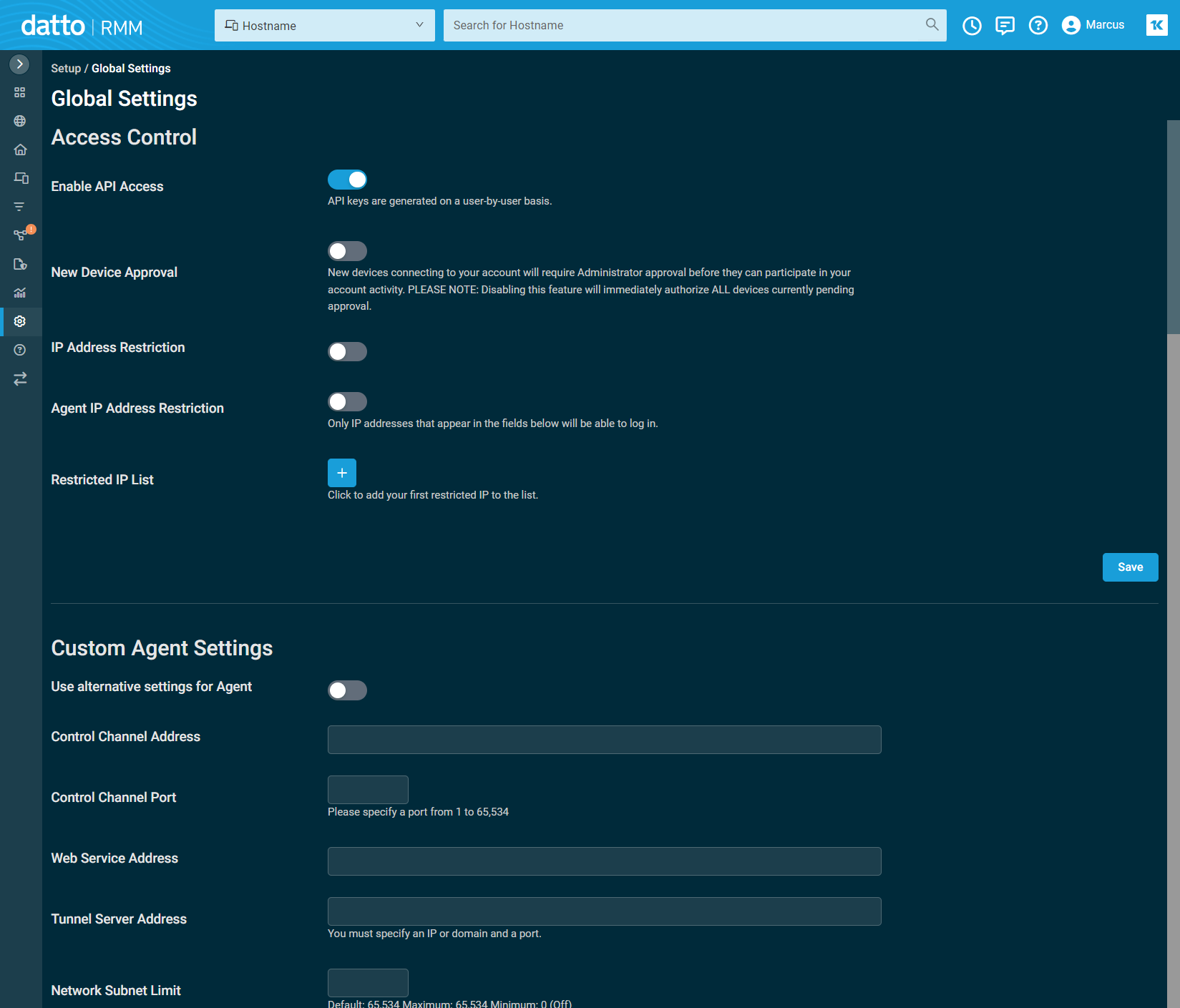The width and height of the screenshot is (1180, 1008).
Task: Click the page vertical scrollbar thumb
Action: point(1174,227)
